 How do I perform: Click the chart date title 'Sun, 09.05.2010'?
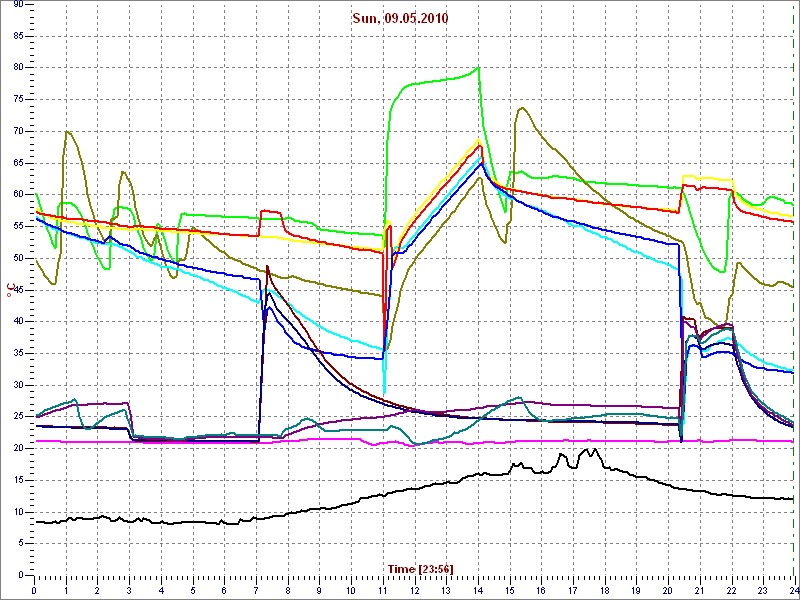coord(400,19)
